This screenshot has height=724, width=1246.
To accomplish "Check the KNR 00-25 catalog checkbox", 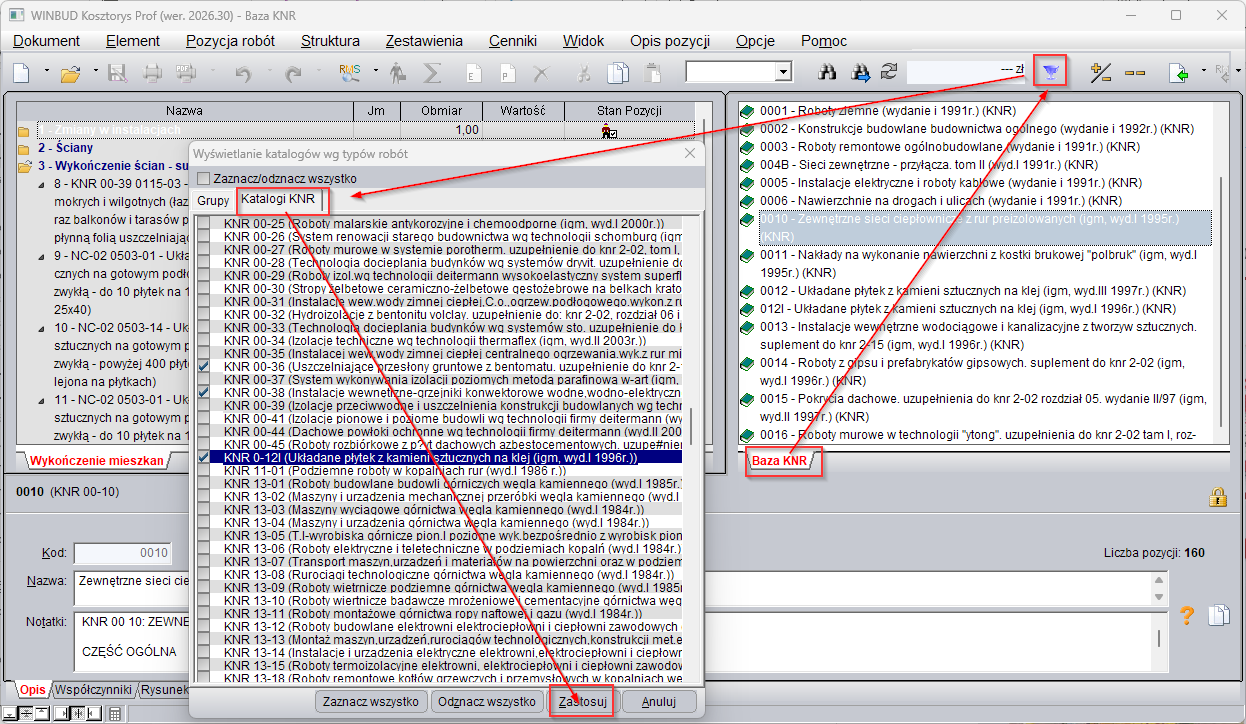I will (x=204, y=223).
